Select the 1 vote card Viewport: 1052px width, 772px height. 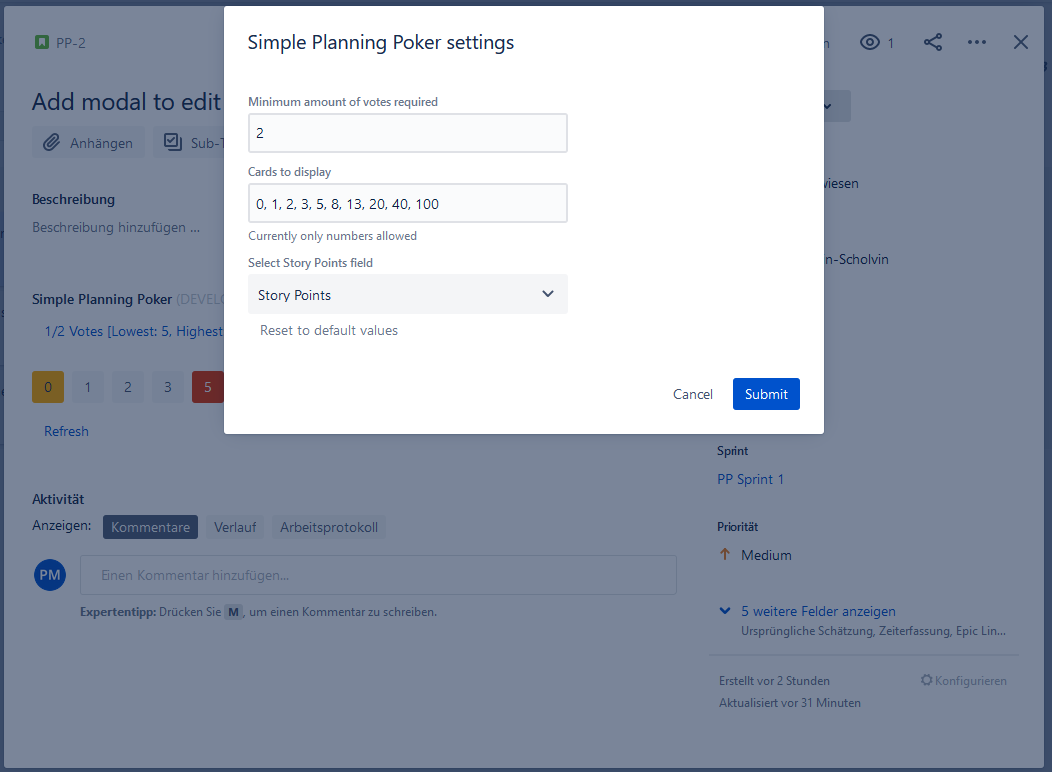tap(88, 387)
